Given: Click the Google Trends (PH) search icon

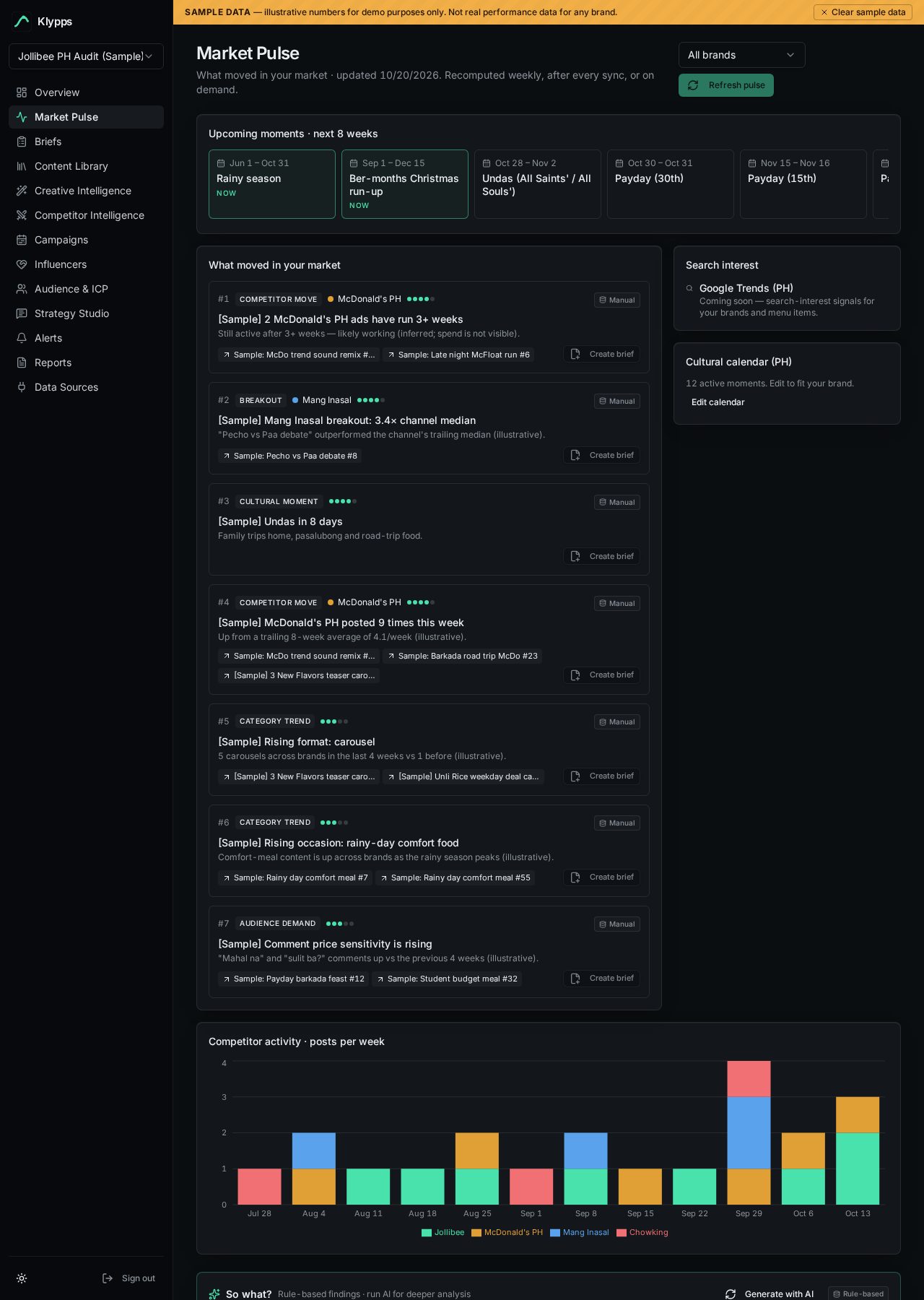Looking at the screenshot, I should 689,288.
